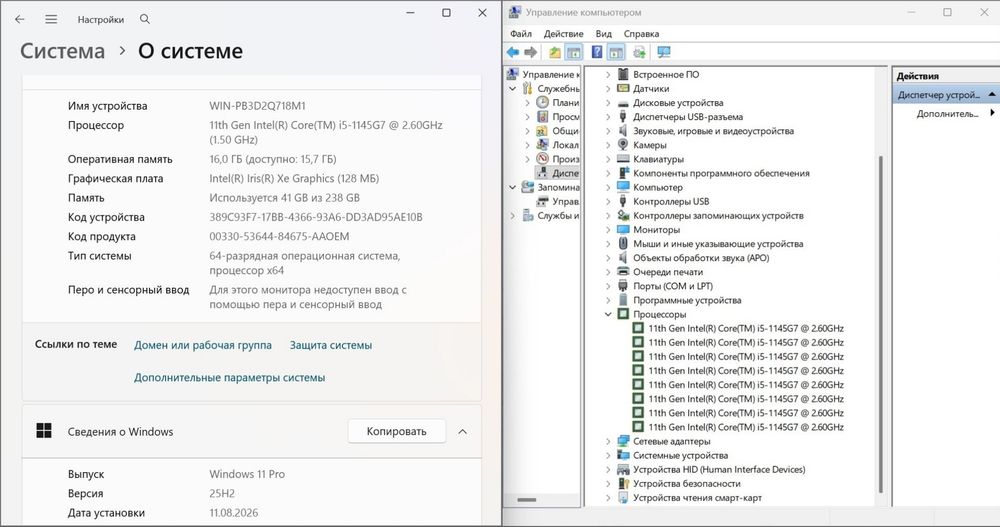The width and height of the screenshot is (1000, 527).
Task: Select the Устройства HID (Human Interface Devices) row
Action: (x=719, y=469)
